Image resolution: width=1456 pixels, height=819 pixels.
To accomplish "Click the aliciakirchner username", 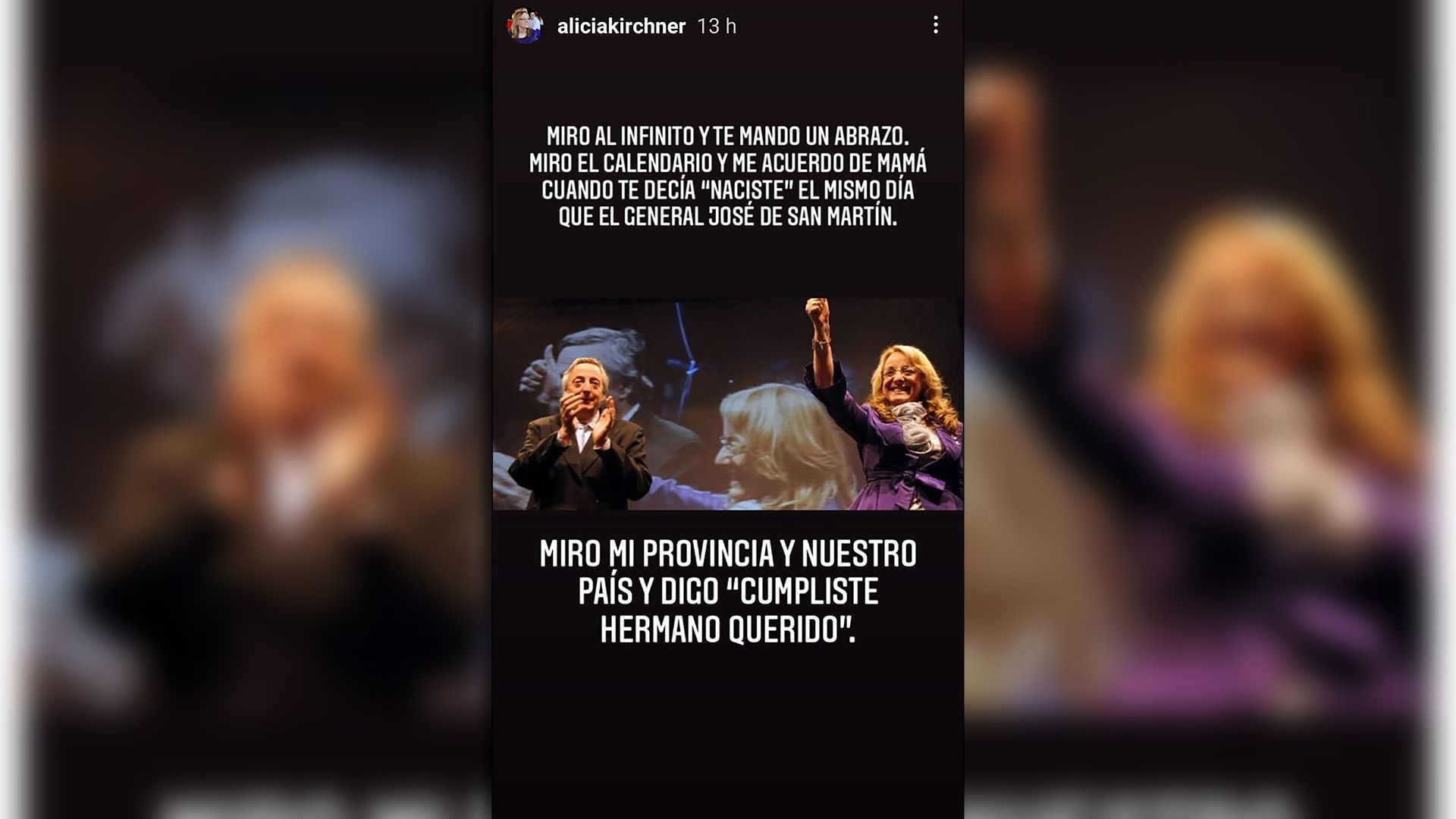I will tap(621, 27).
